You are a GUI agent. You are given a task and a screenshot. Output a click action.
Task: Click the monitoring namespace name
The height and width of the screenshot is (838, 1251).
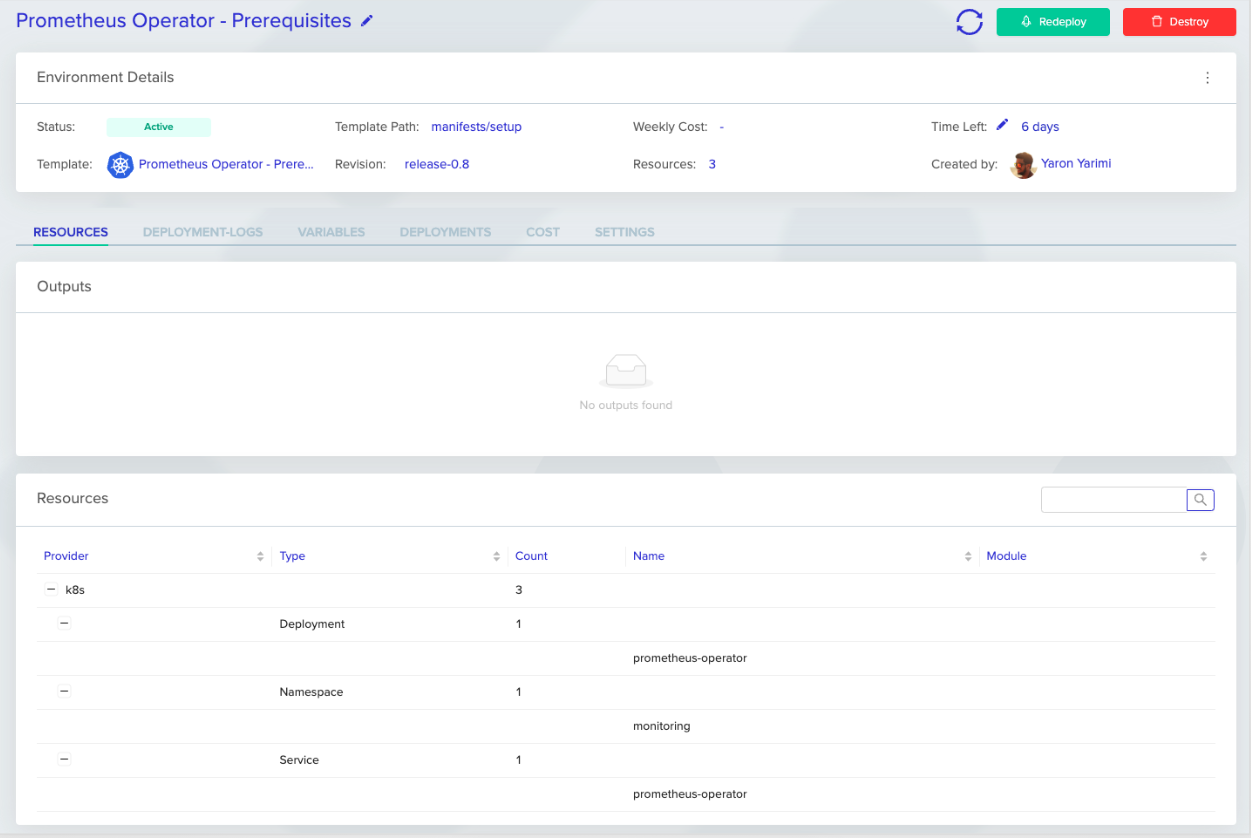click(662, 726)
